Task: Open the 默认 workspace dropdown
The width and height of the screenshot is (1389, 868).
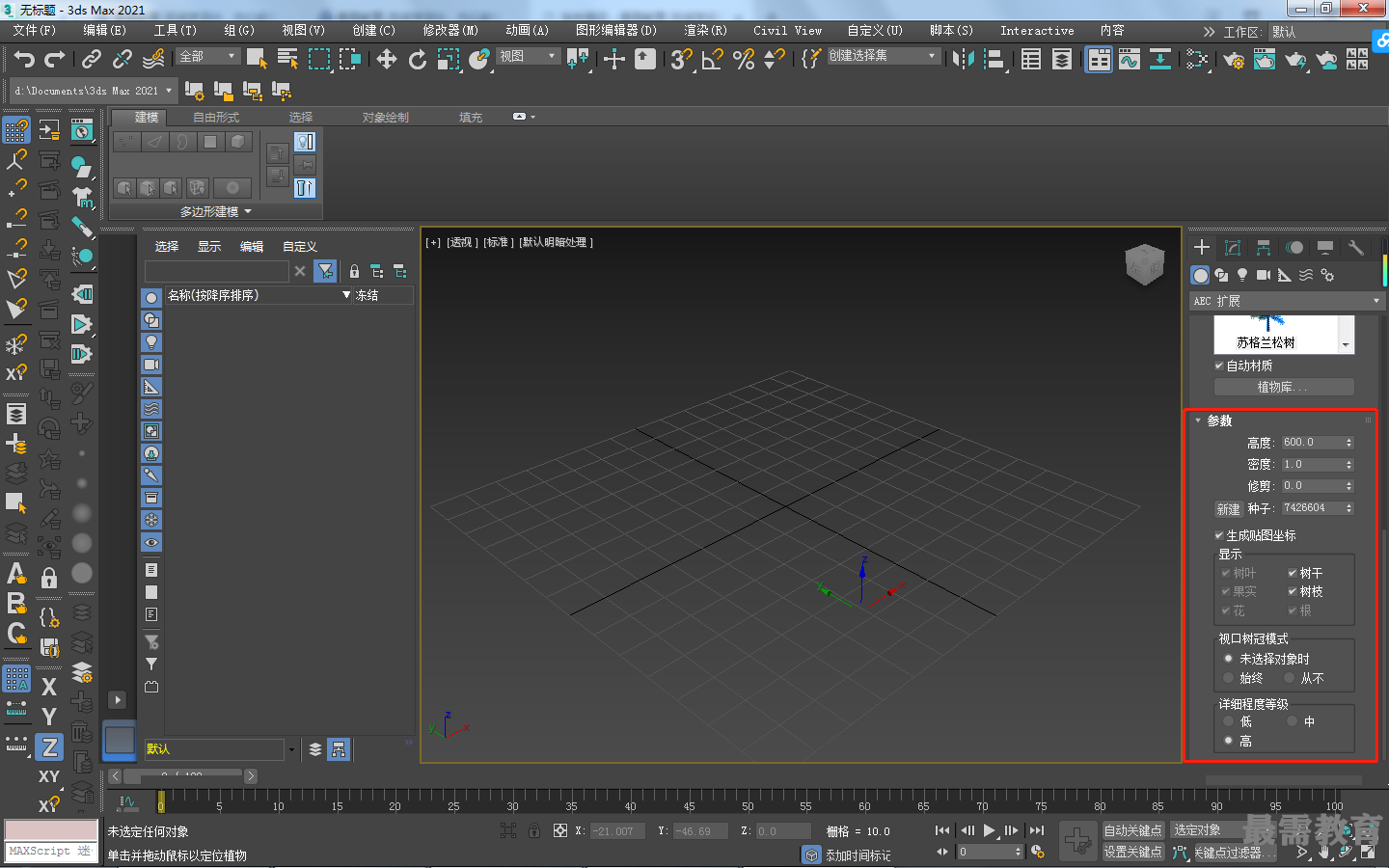Action: tap(1325, 32)
